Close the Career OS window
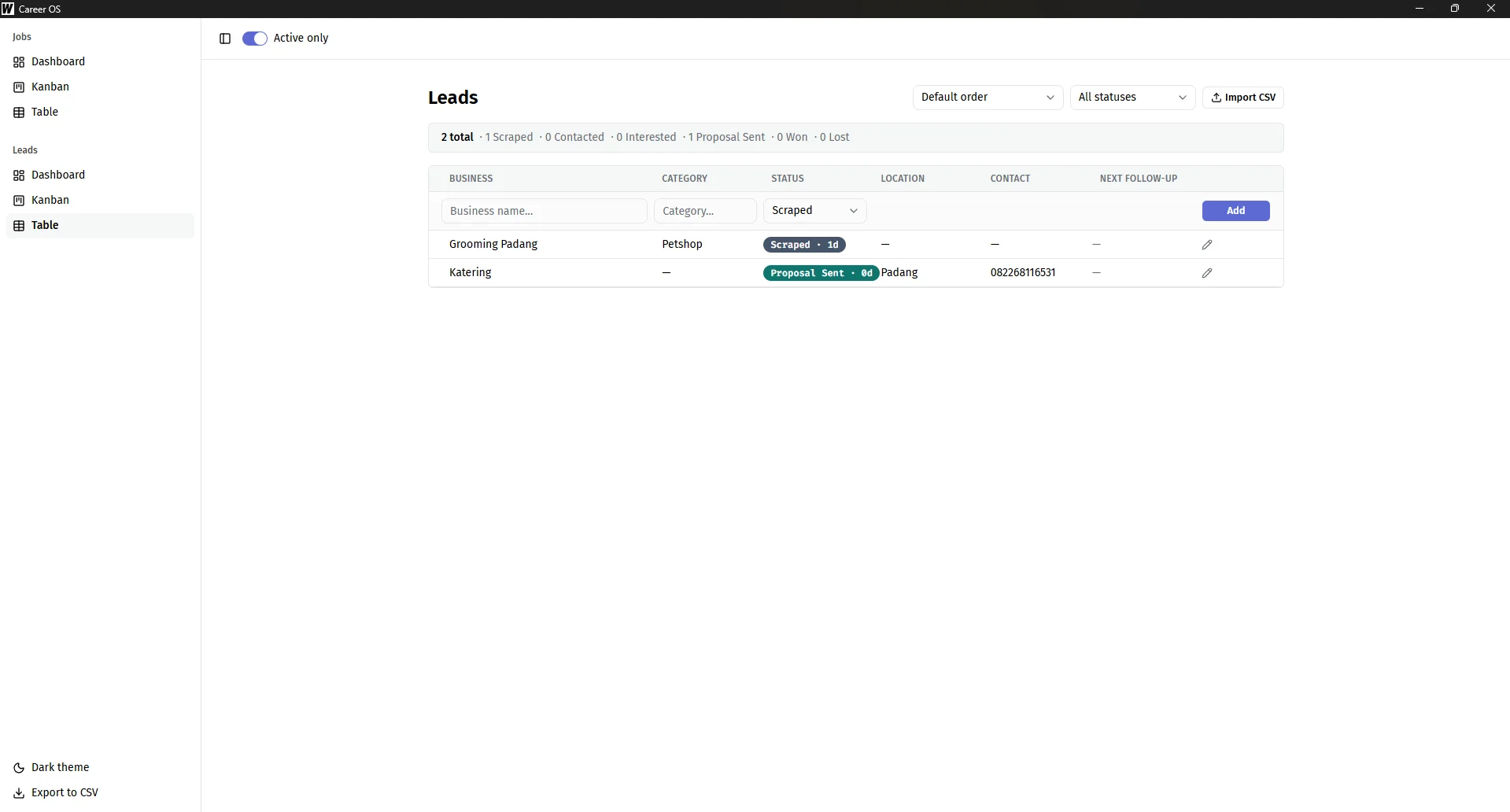Viewport: 1510px width, 812px height. point(1491,9)
